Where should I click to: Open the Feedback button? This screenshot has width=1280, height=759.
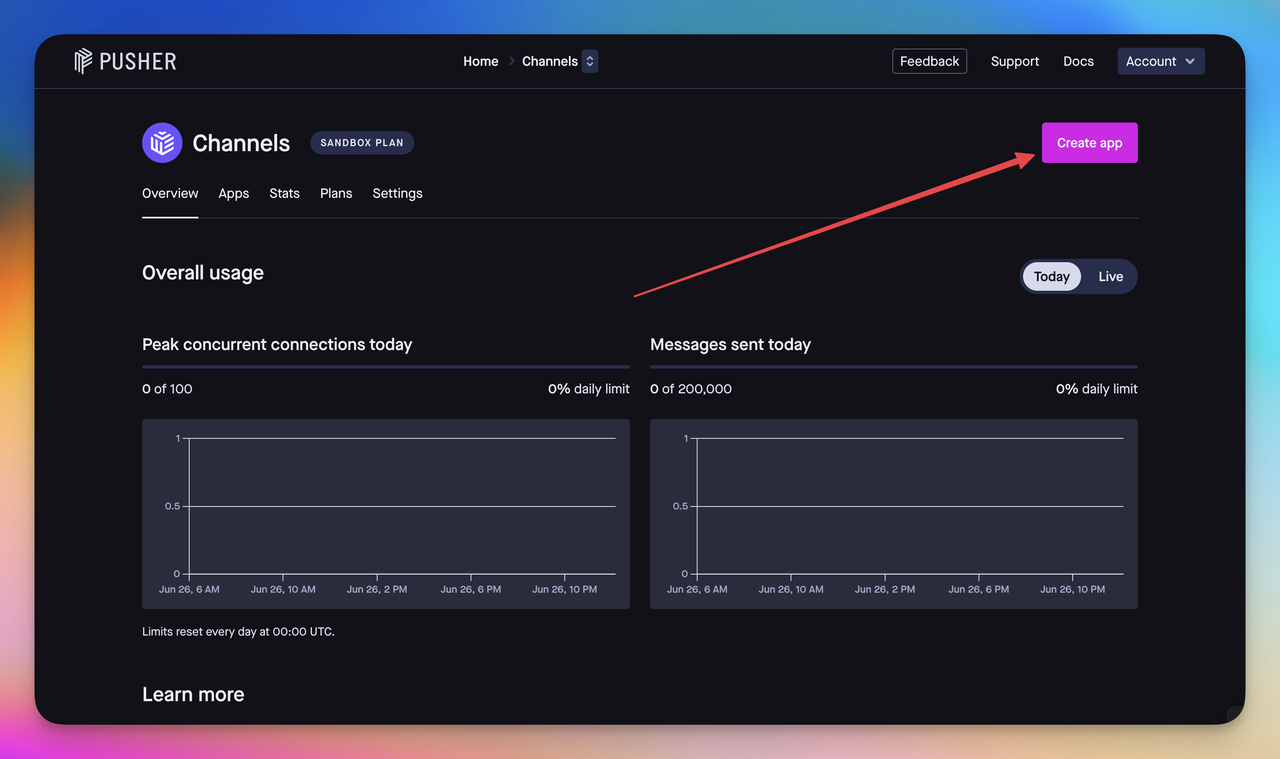[x=929, y=61]
